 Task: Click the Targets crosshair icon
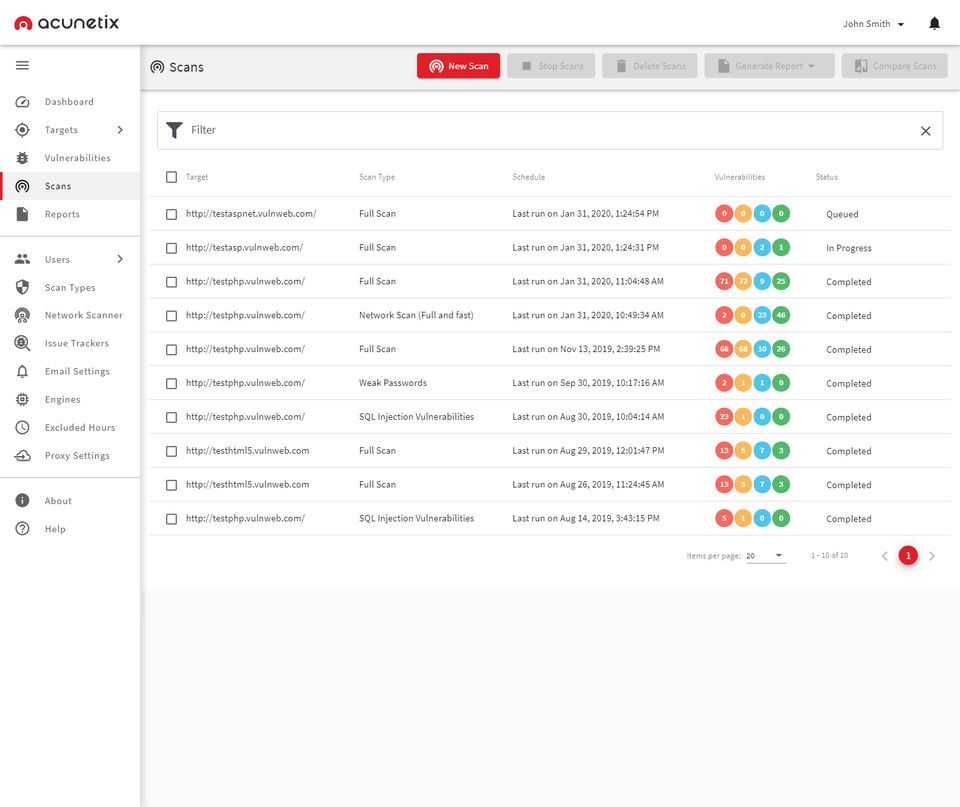tap(22, 130)
